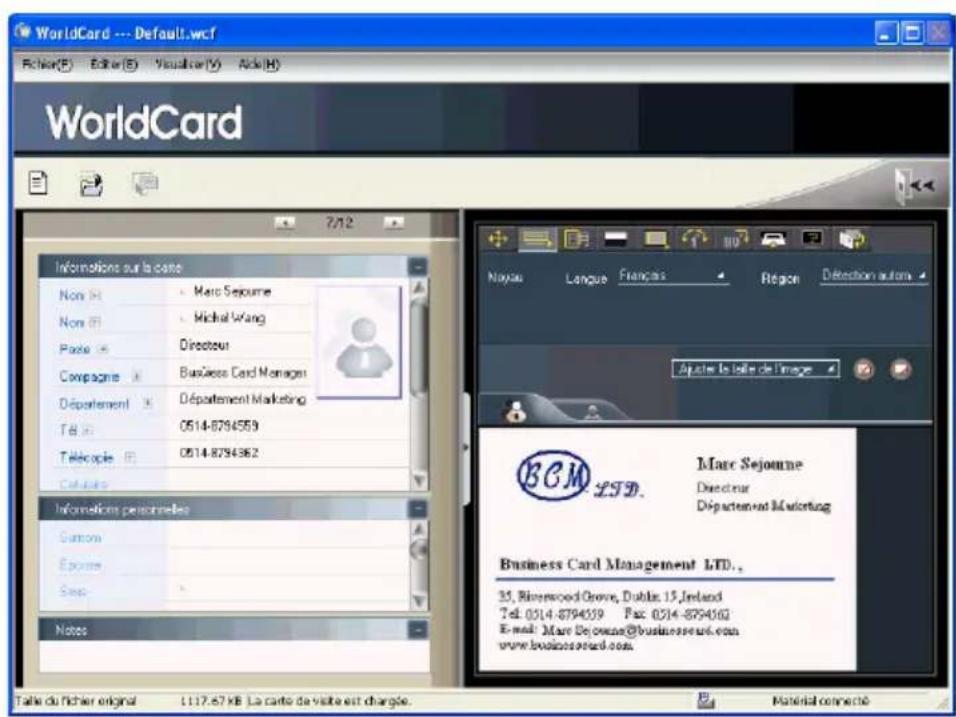Click the Poste label toggle button
The width and height of the screenshot is (956, 717).
point(102,349)
